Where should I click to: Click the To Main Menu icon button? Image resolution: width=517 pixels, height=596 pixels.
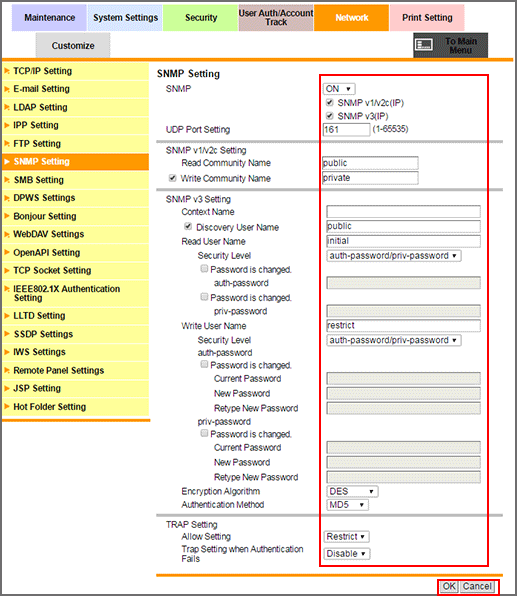(x=450, y=45)
